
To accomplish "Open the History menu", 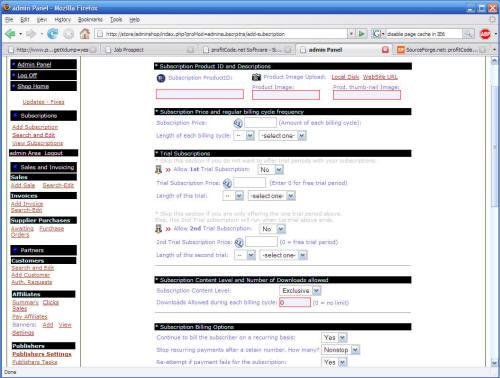I will click(62, 20).
